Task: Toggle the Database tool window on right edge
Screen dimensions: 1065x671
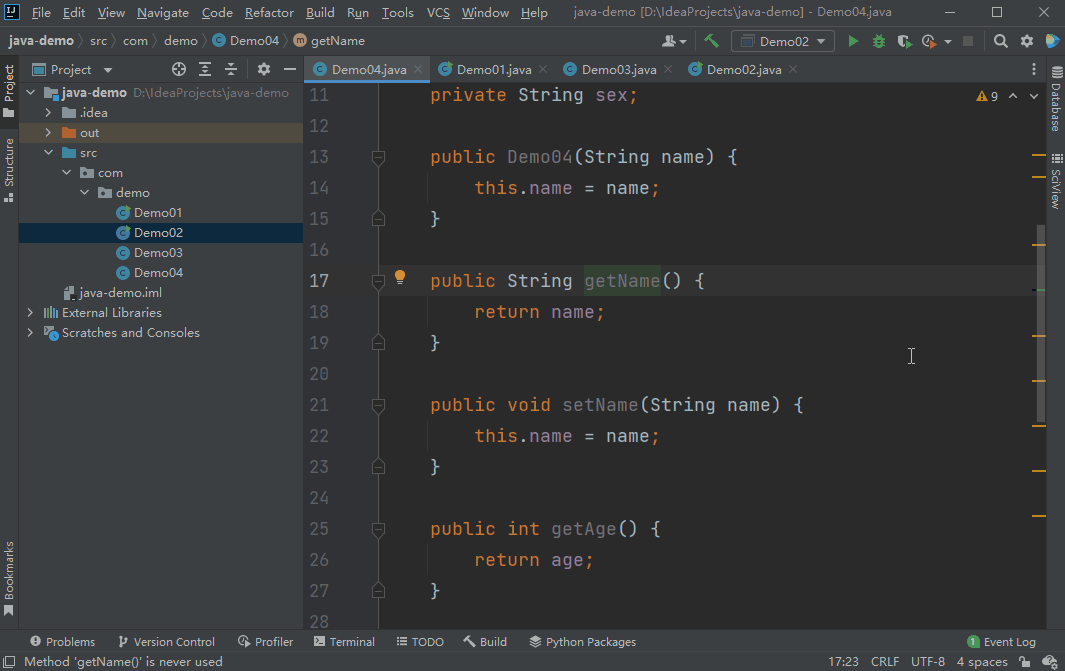Action: (1055, 100)
